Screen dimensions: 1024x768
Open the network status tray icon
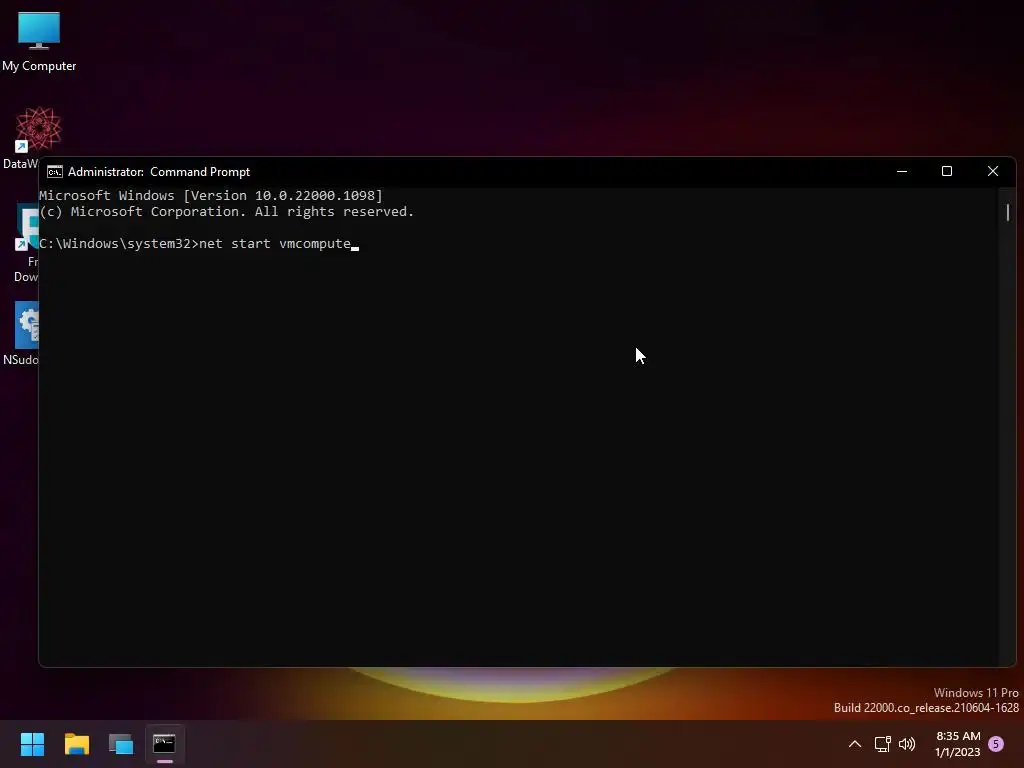click(882, 744)
